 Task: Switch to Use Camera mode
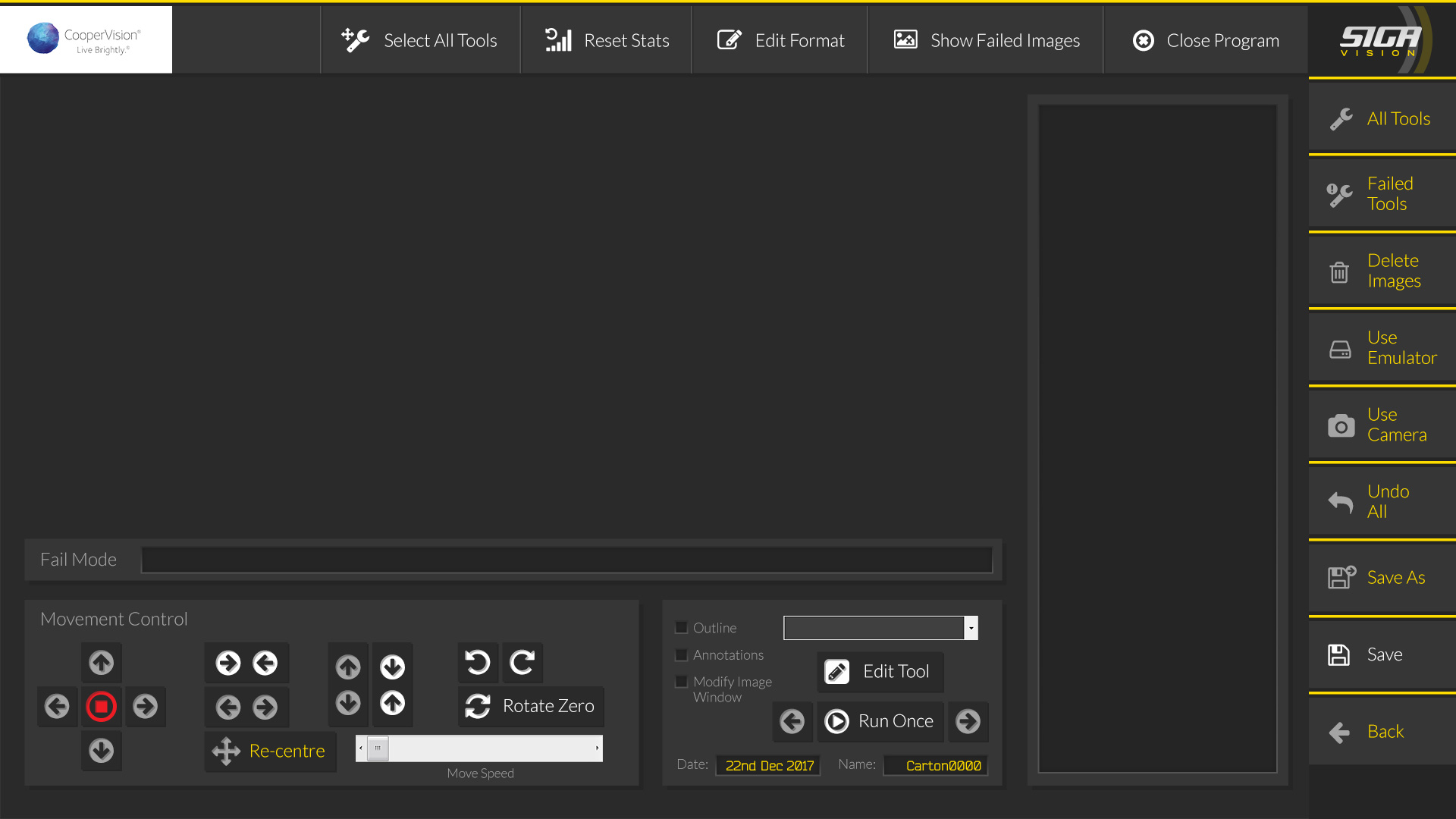[x=1382, y=425]
